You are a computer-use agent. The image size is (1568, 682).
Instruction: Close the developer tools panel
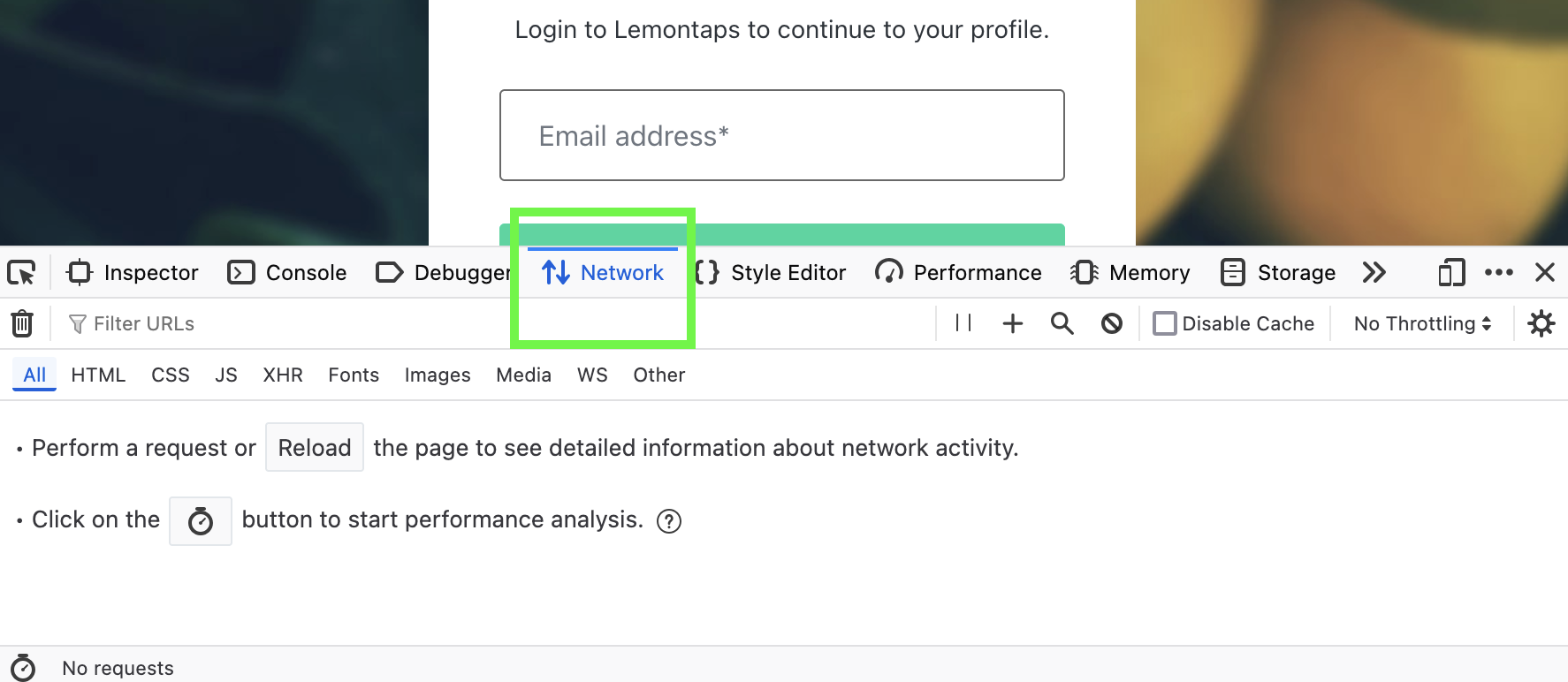click(1545, 273)
